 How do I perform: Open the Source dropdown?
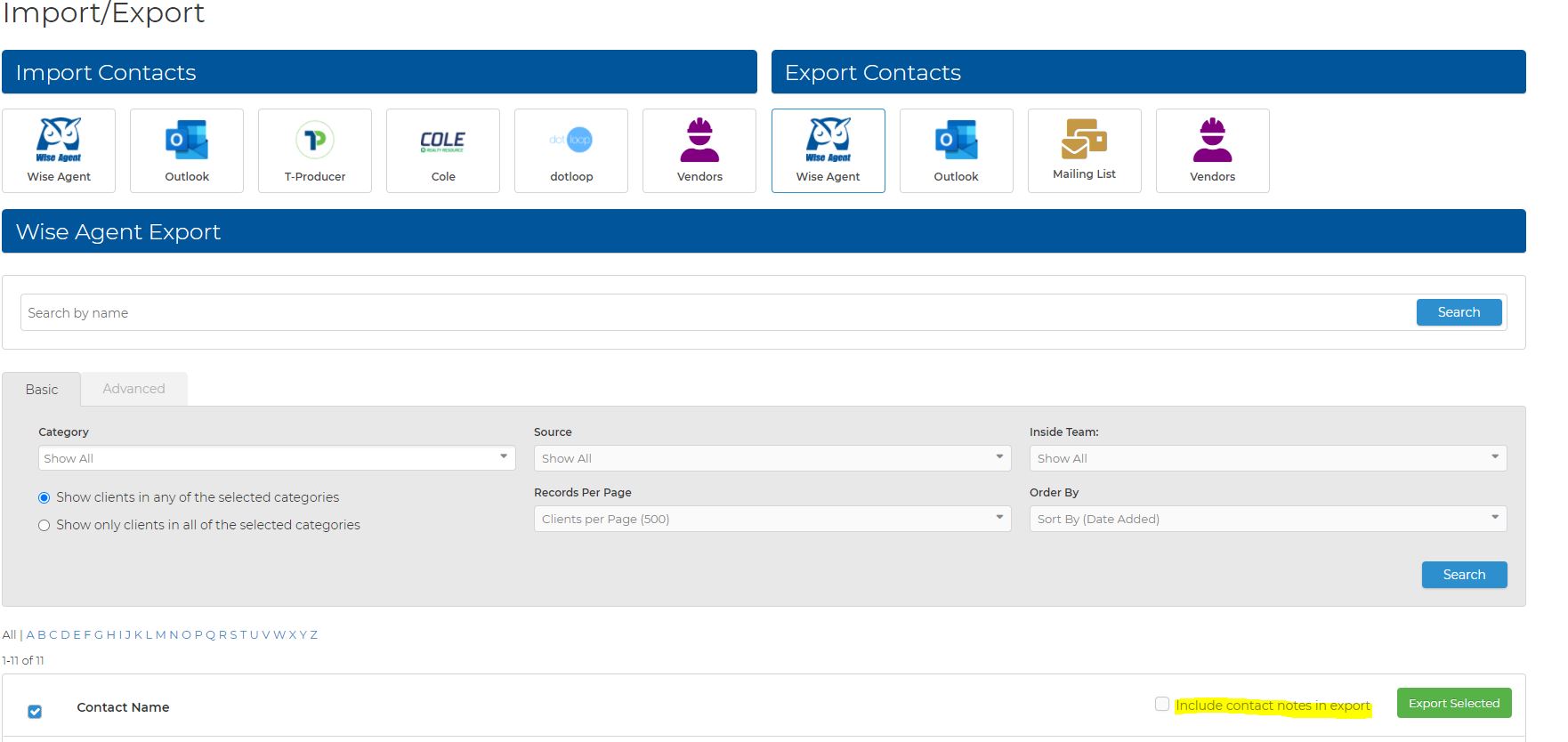click(x=772, y=458)
